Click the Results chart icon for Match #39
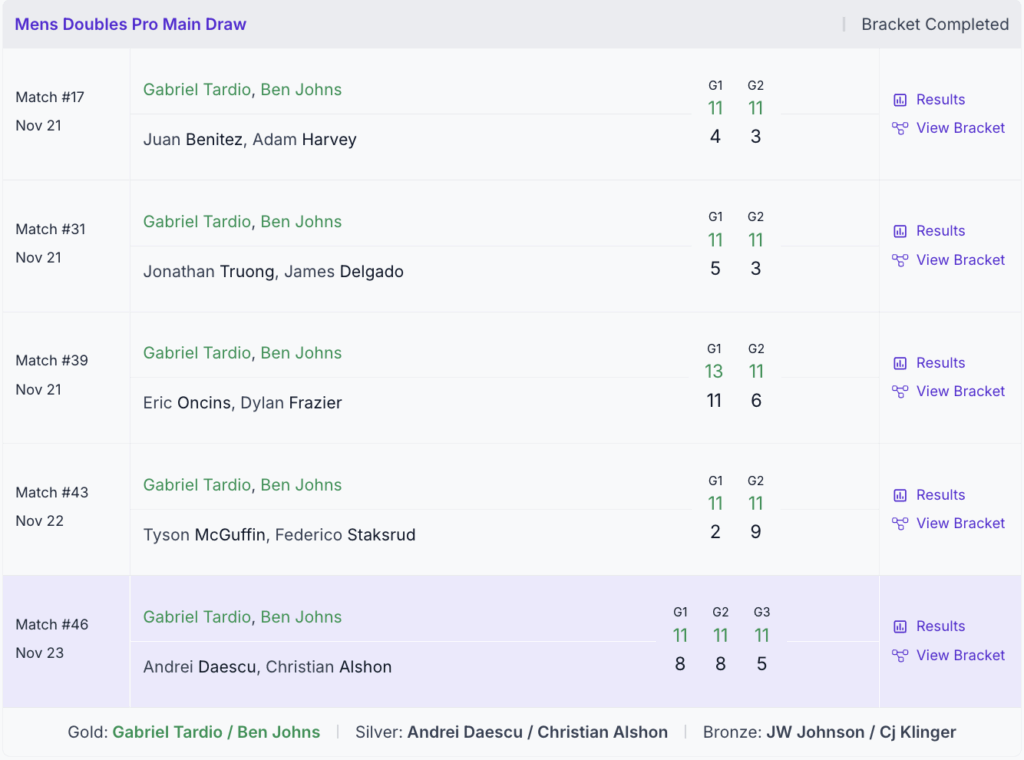Viewport: 1024px width, 760px height. (900, 363)
